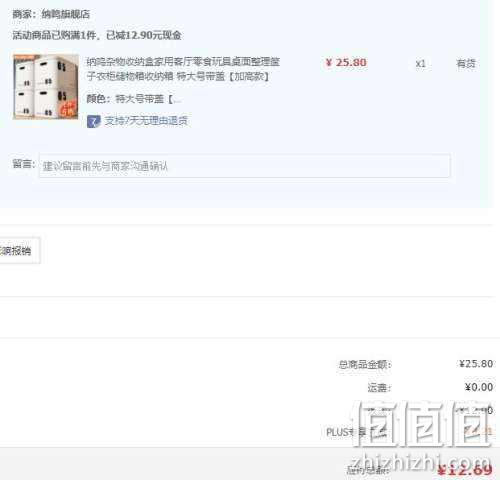Screen dimensions: 500x480
Task: Click the 应付总额 label
Action: tap(368, 471)
